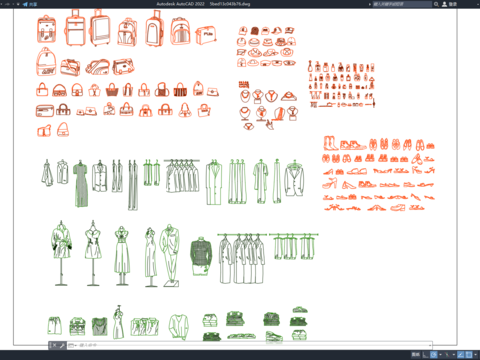Viewport: 480px width, 360px height.
Task: Expand isometric drafting dropdown arrow
Action: (454, 355)
